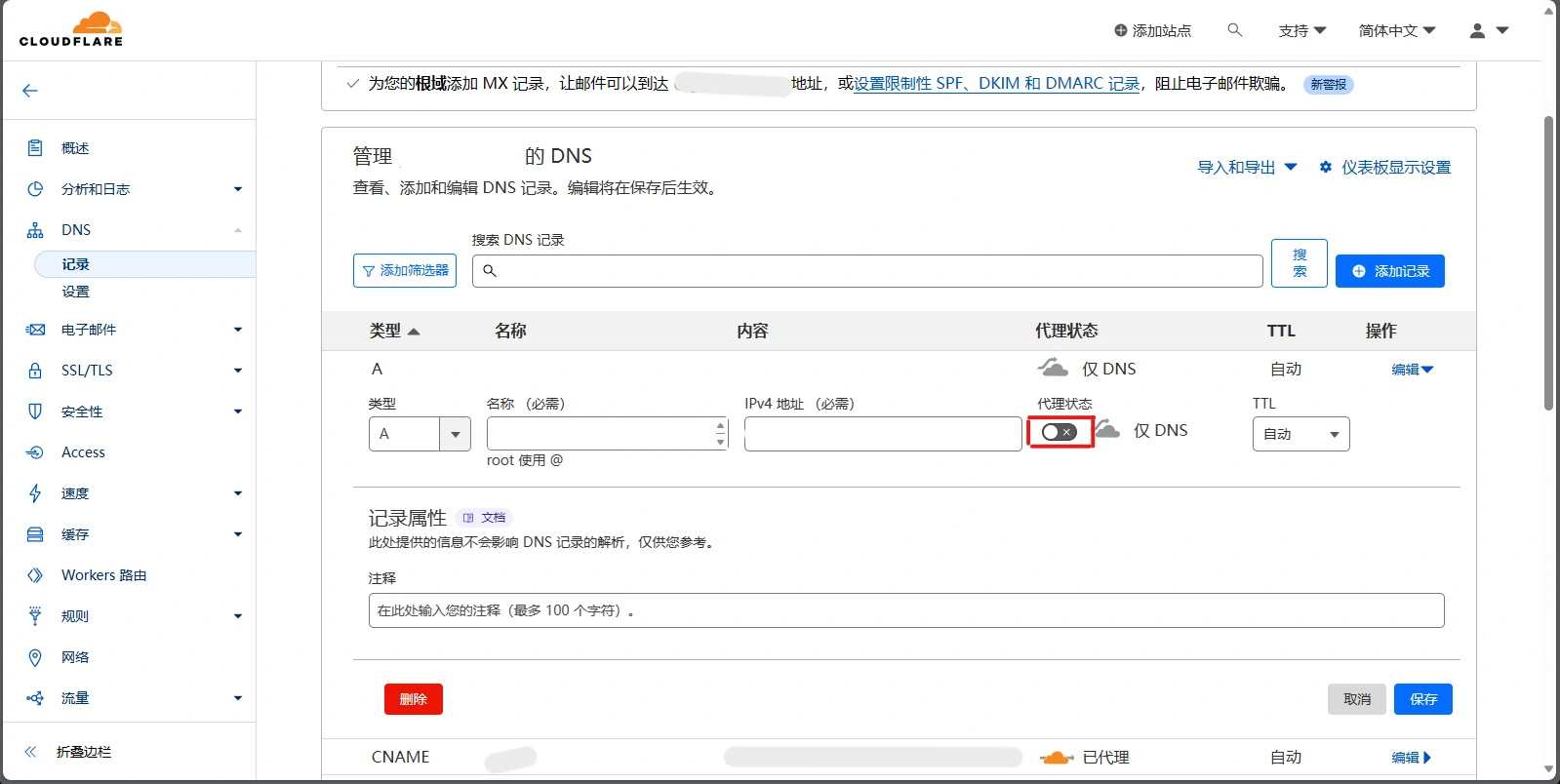This screenshot has width=1560, height=784.
Task: Click the 安全性 shield icon
Action: point(35,412)
